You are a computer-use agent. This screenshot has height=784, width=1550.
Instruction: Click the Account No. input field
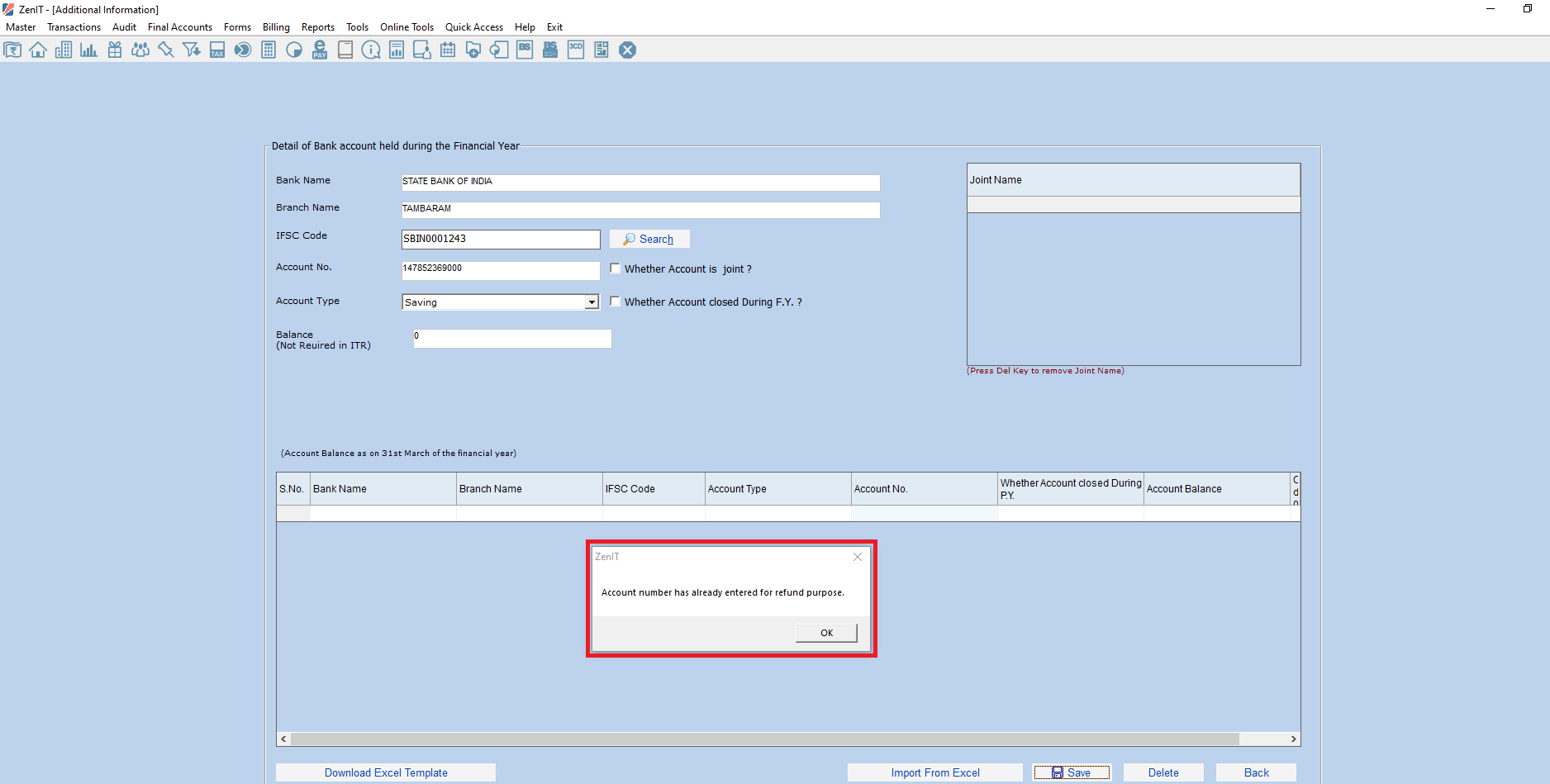[501, 270]
